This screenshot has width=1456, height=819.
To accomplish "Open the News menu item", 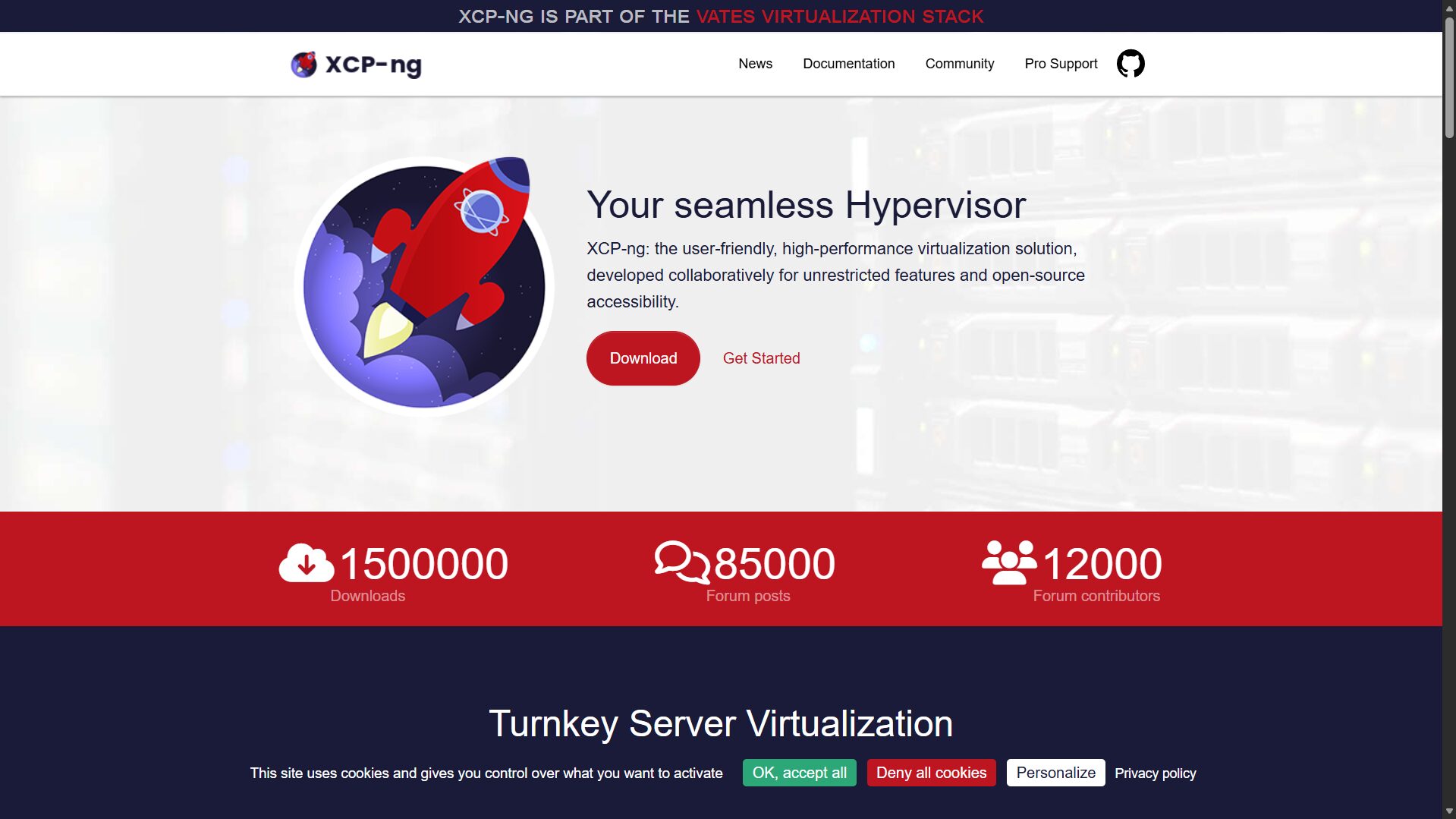I will click(755, 64).
